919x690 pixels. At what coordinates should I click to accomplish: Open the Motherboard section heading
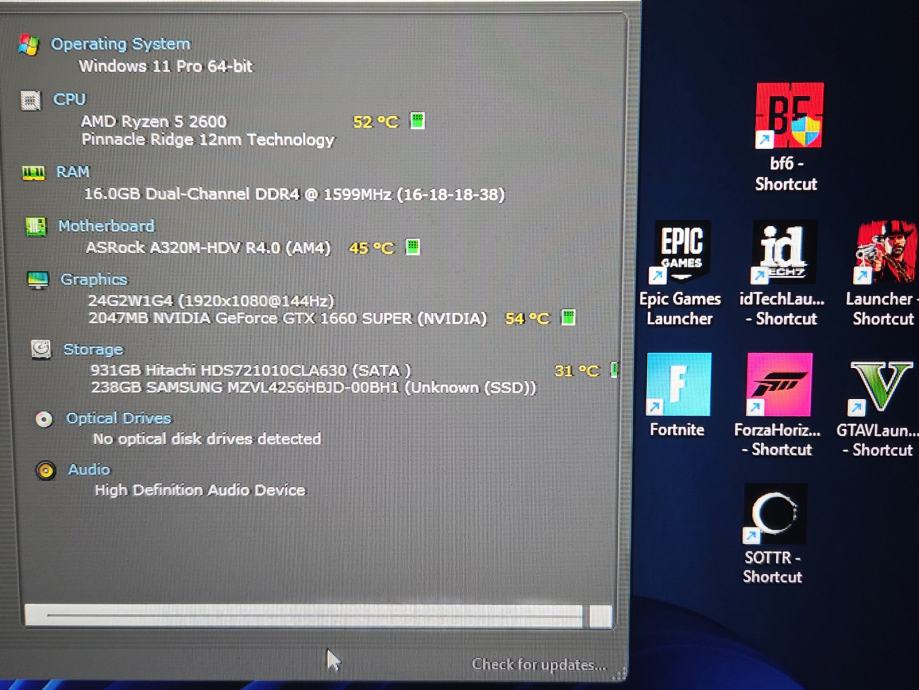tap(106, 226)
